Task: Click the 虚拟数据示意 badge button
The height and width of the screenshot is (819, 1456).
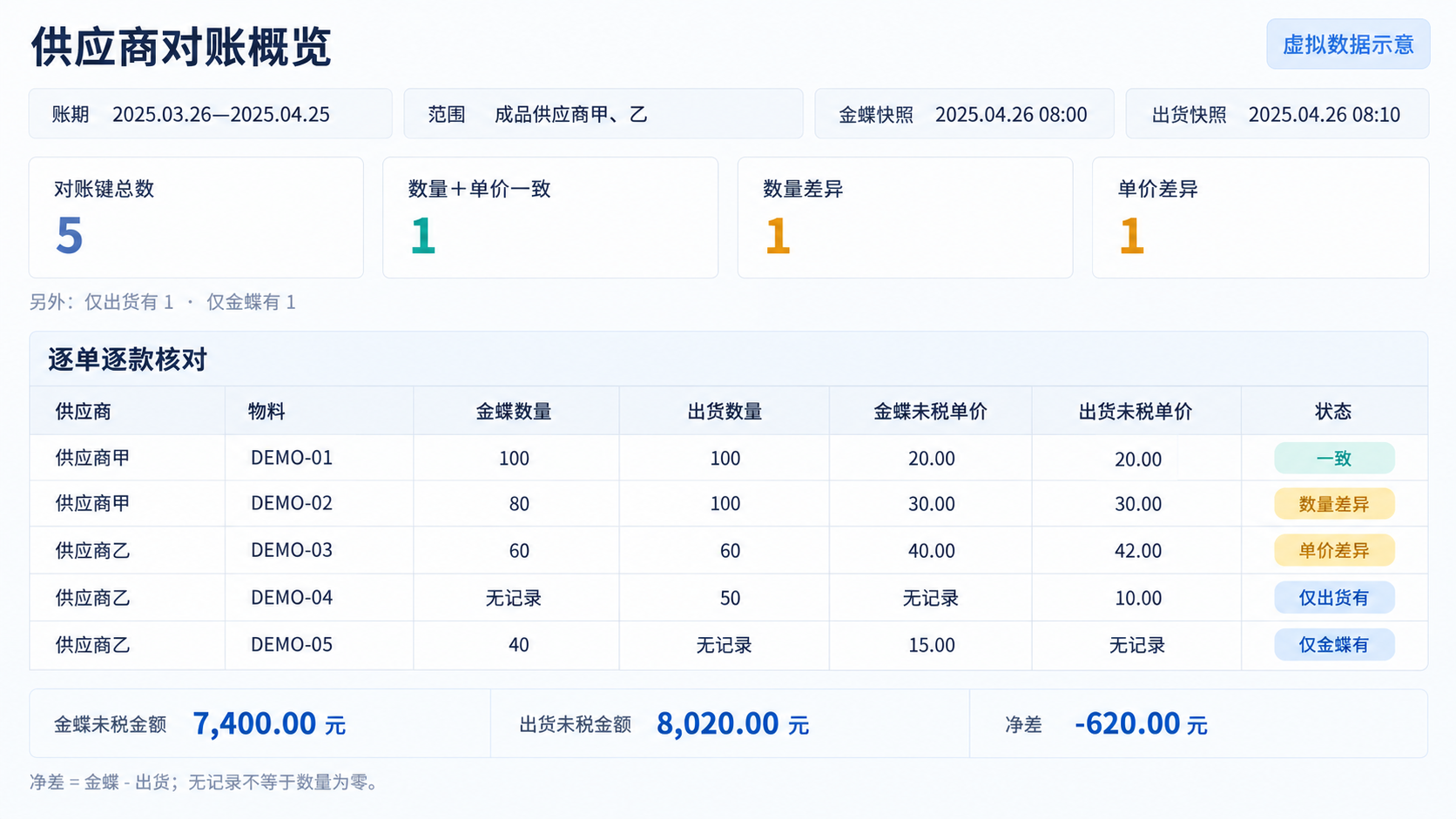Action: [x=1348, y=44]
